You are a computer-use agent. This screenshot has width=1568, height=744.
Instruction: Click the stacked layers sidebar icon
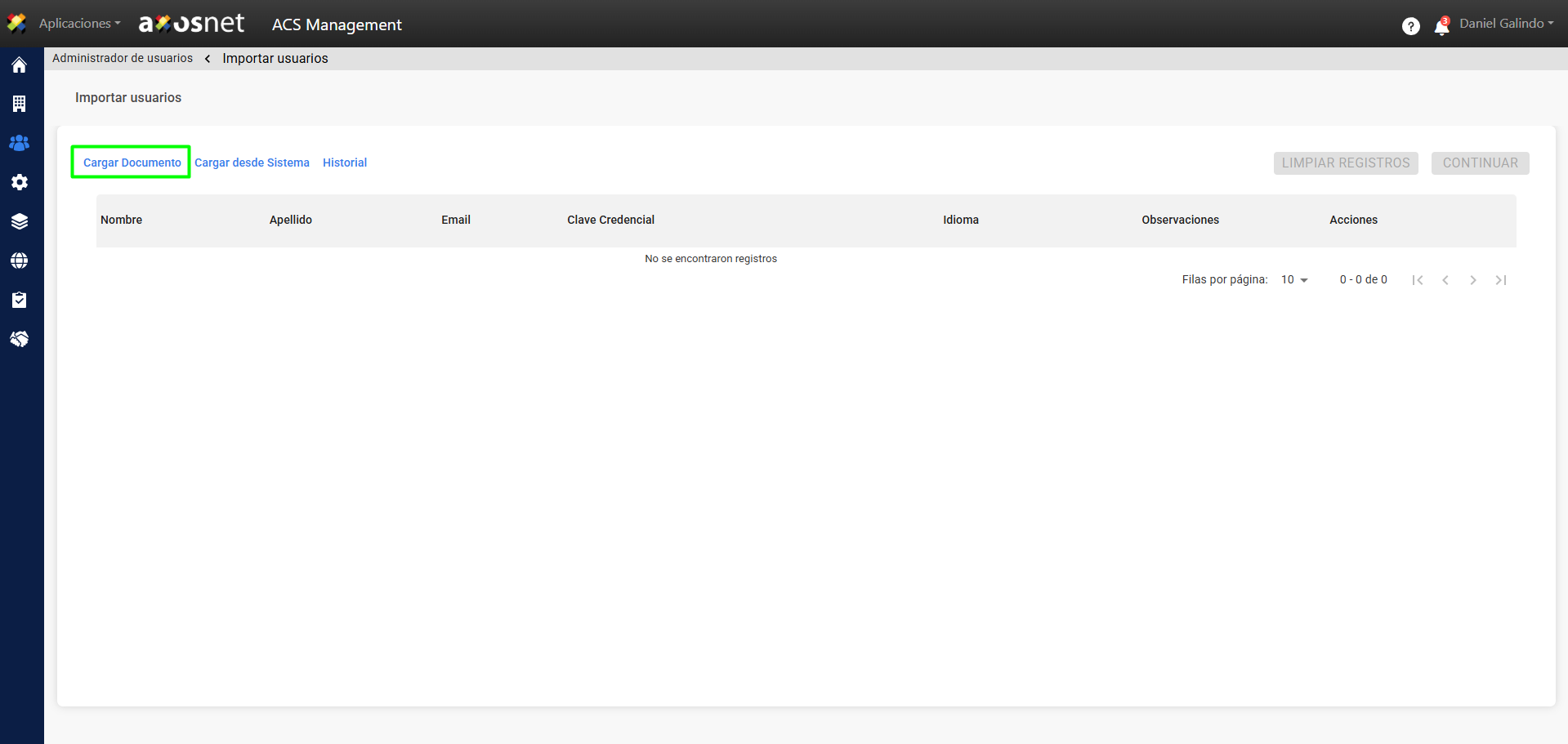coord(20,221)
